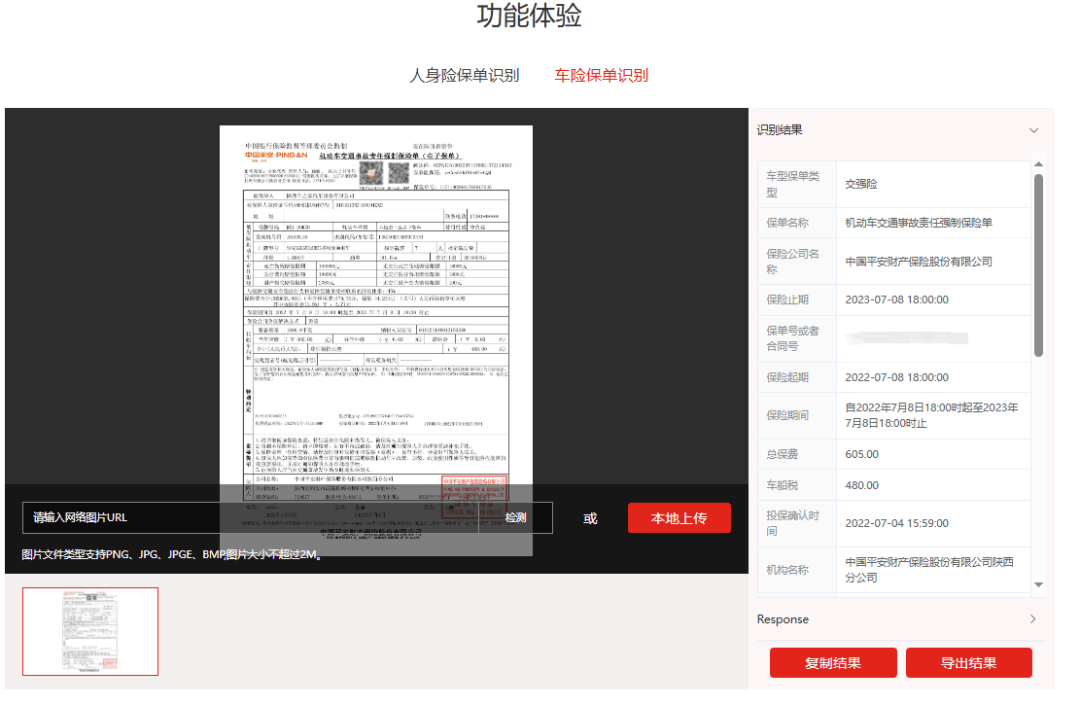Click the 2022-07-04 15:59:00 confirmation time
The height and width of the screenshot is (705, 1080).
coord(897,523)
